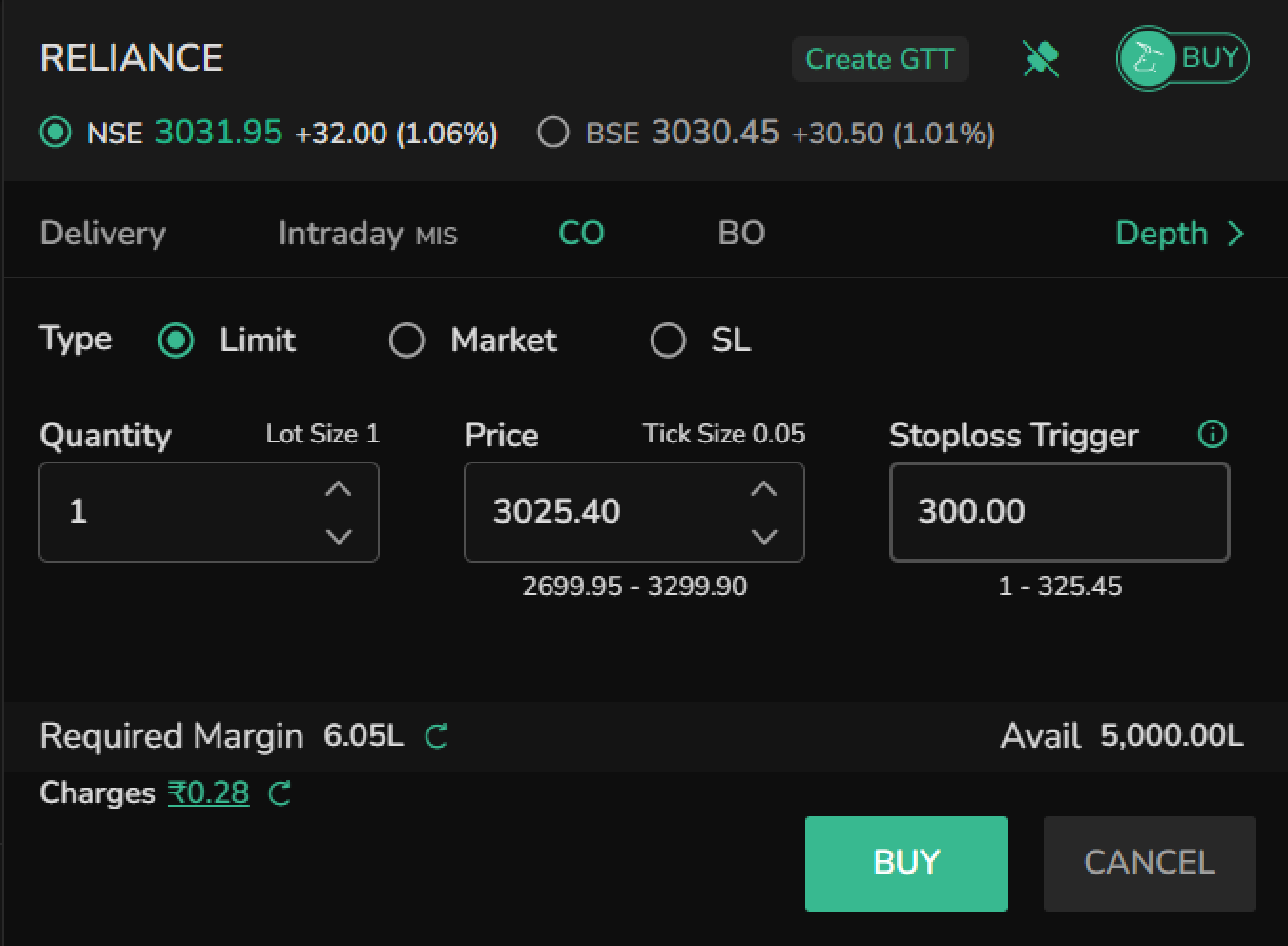1288x946 pixels.
Task: Expand the Depth panel chevron
Action: (x=1236, y=234)
